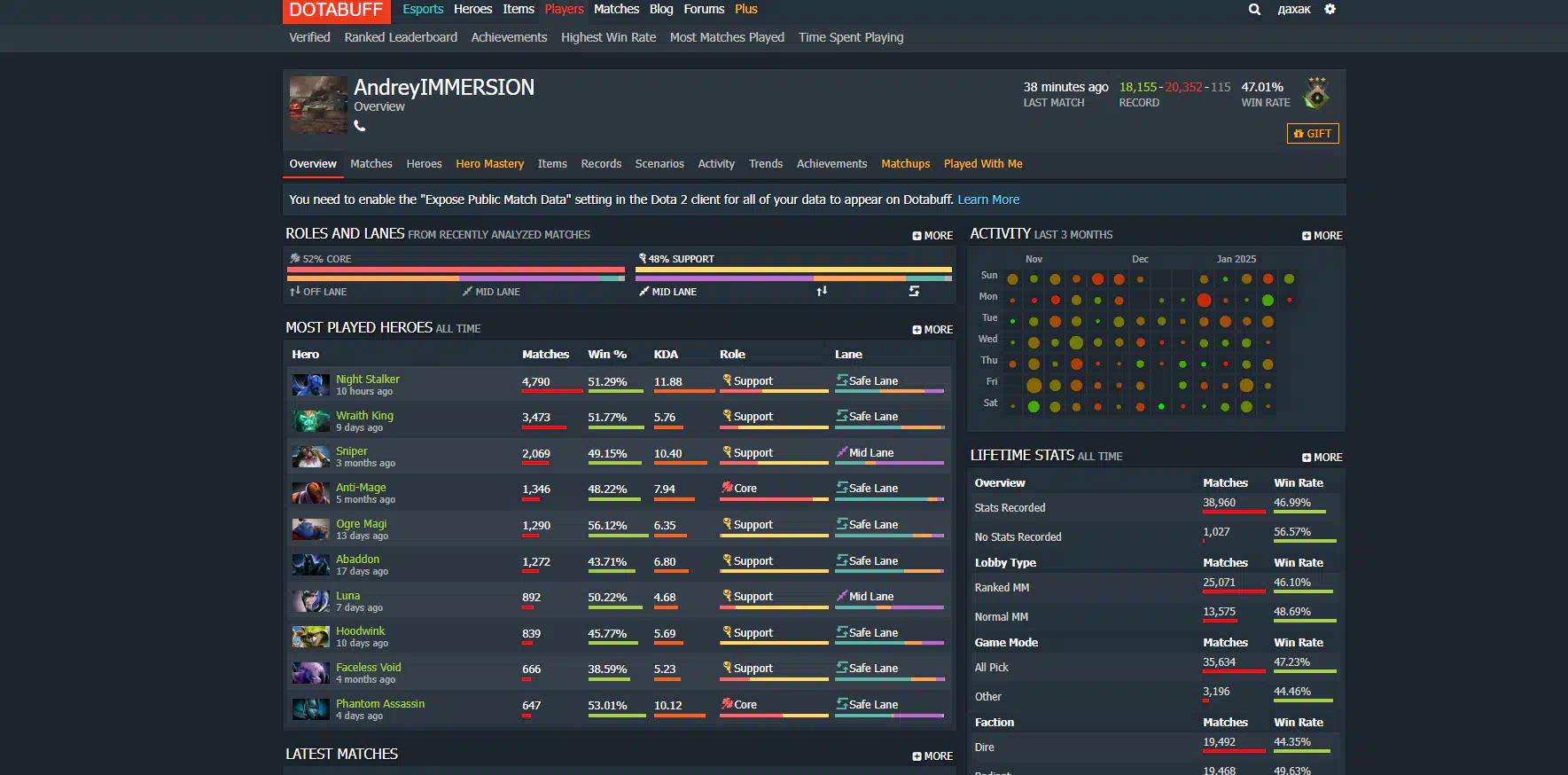Switch to the Scenarios tab

(x=659, y=164)
